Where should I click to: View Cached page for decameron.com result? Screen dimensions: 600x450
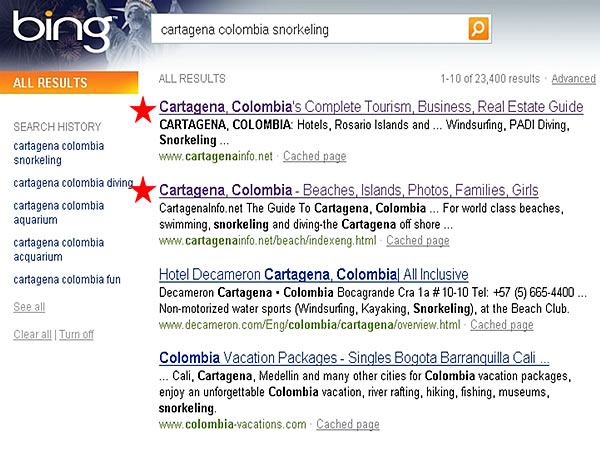click(501, 325)
